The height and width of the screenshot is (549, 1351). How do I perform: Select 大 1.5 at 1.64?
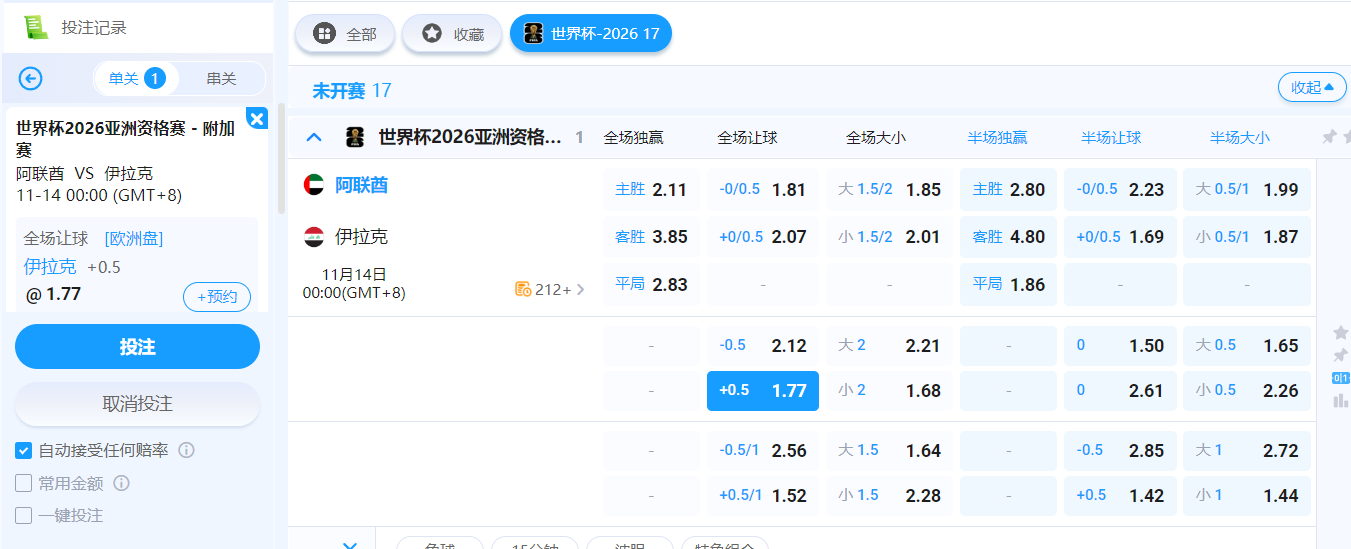coord(889,450)
